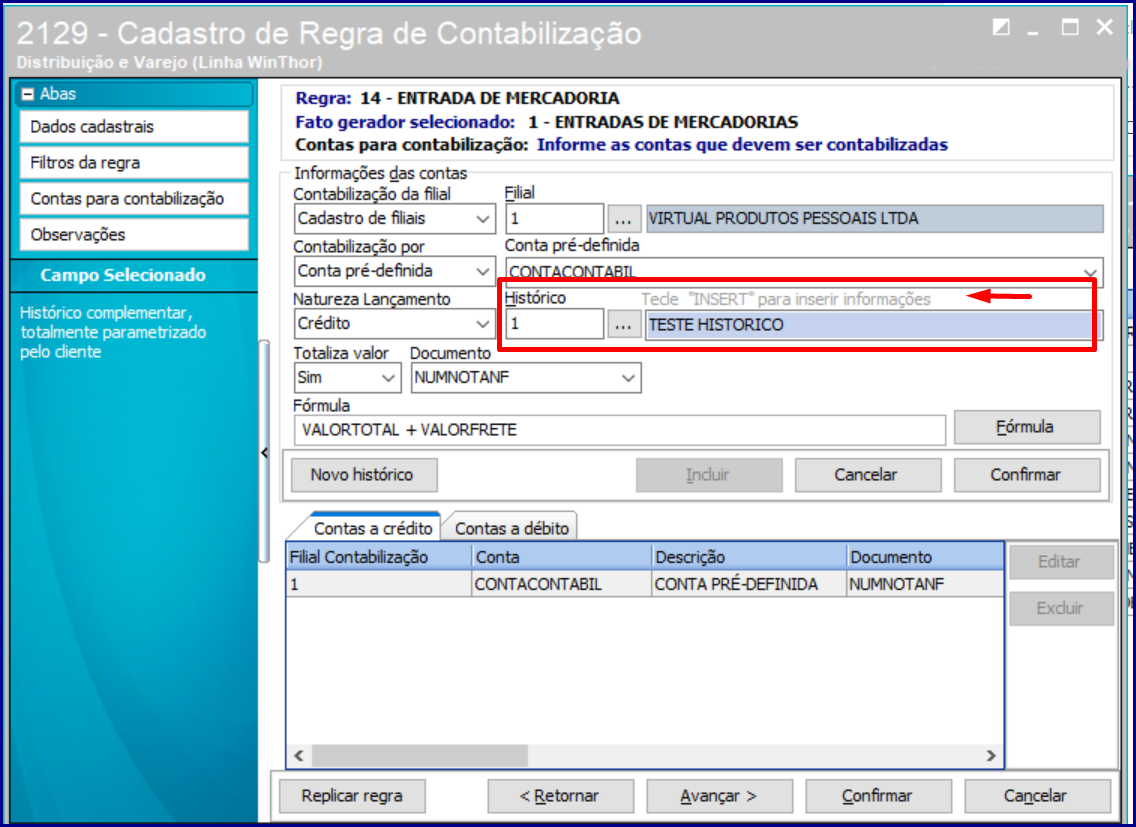
Task: Open Totaliza valor Sim dropdown
Action: coord(347,378)
